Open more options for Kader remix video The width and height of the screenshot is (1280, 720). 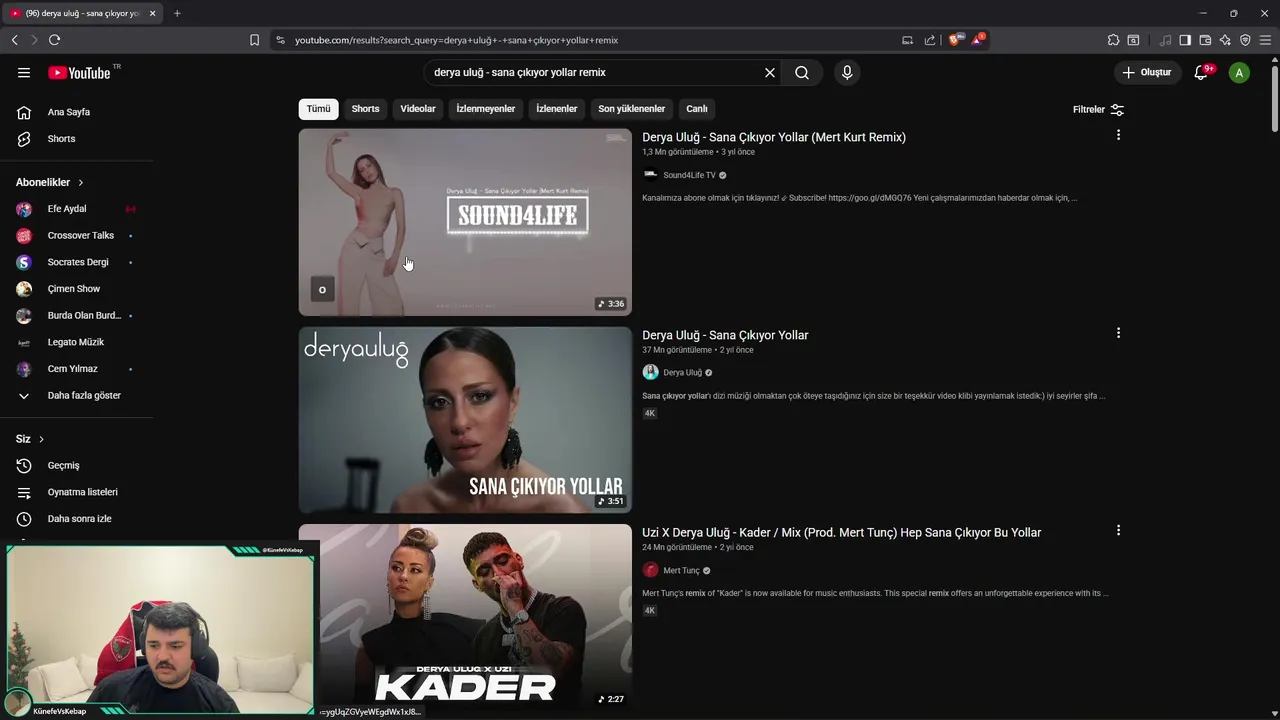pos(1118,530)
